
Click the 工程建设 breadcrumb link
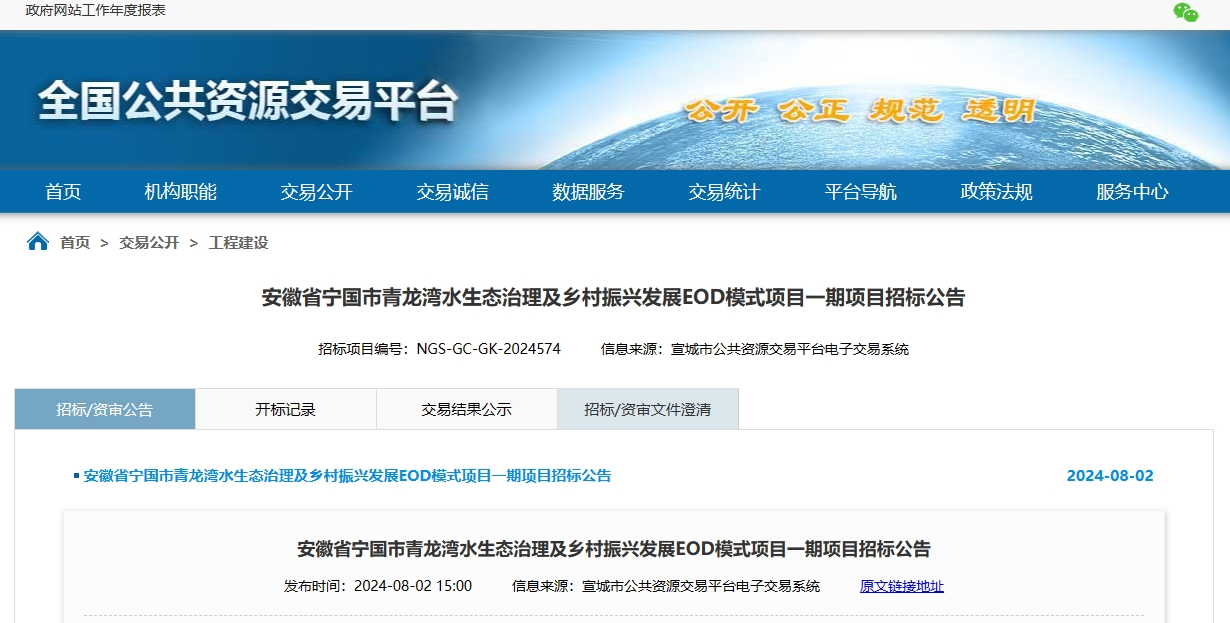click(238, 243)
